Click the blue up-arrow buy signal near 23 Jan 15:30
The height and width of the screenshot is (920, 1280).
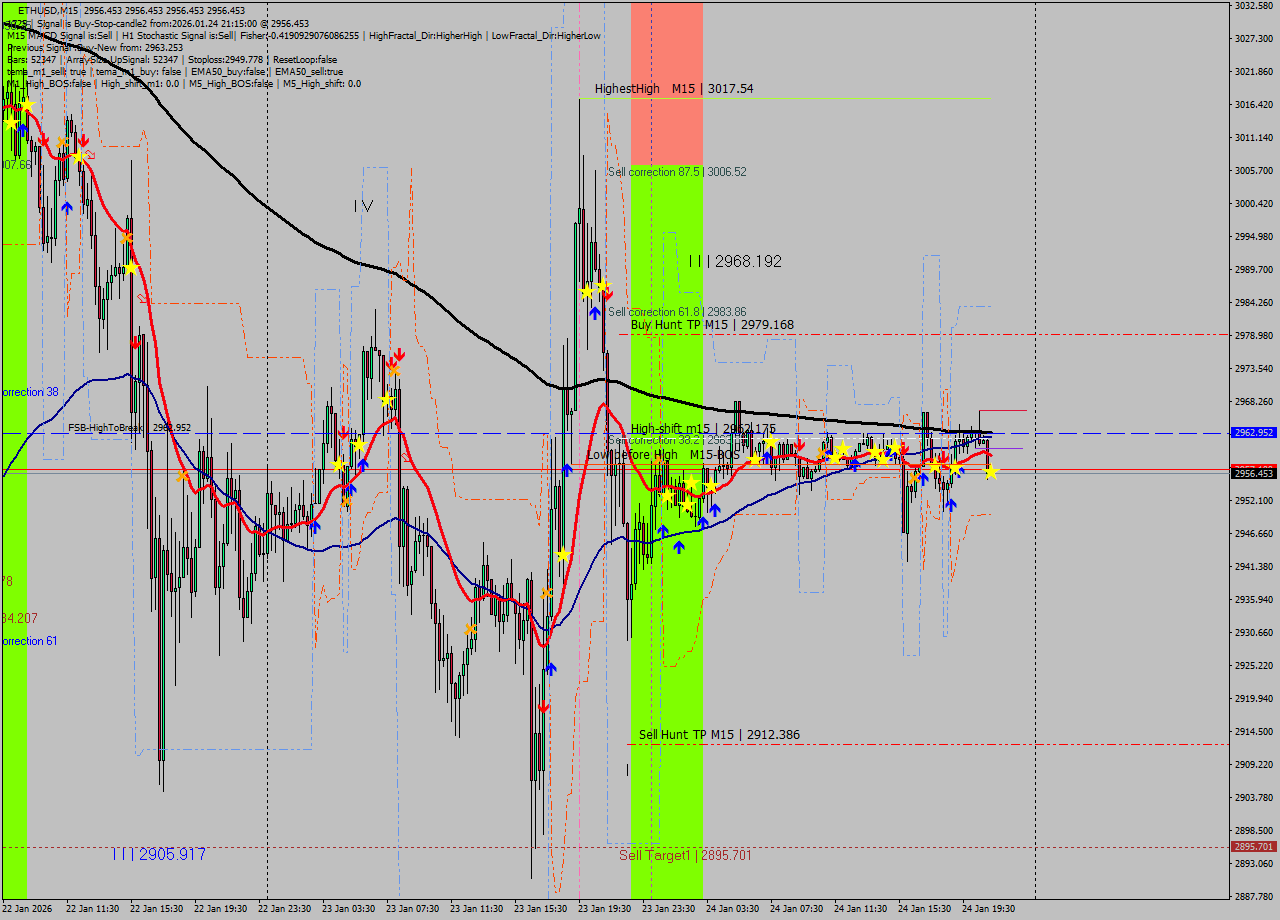click(551, 670)
